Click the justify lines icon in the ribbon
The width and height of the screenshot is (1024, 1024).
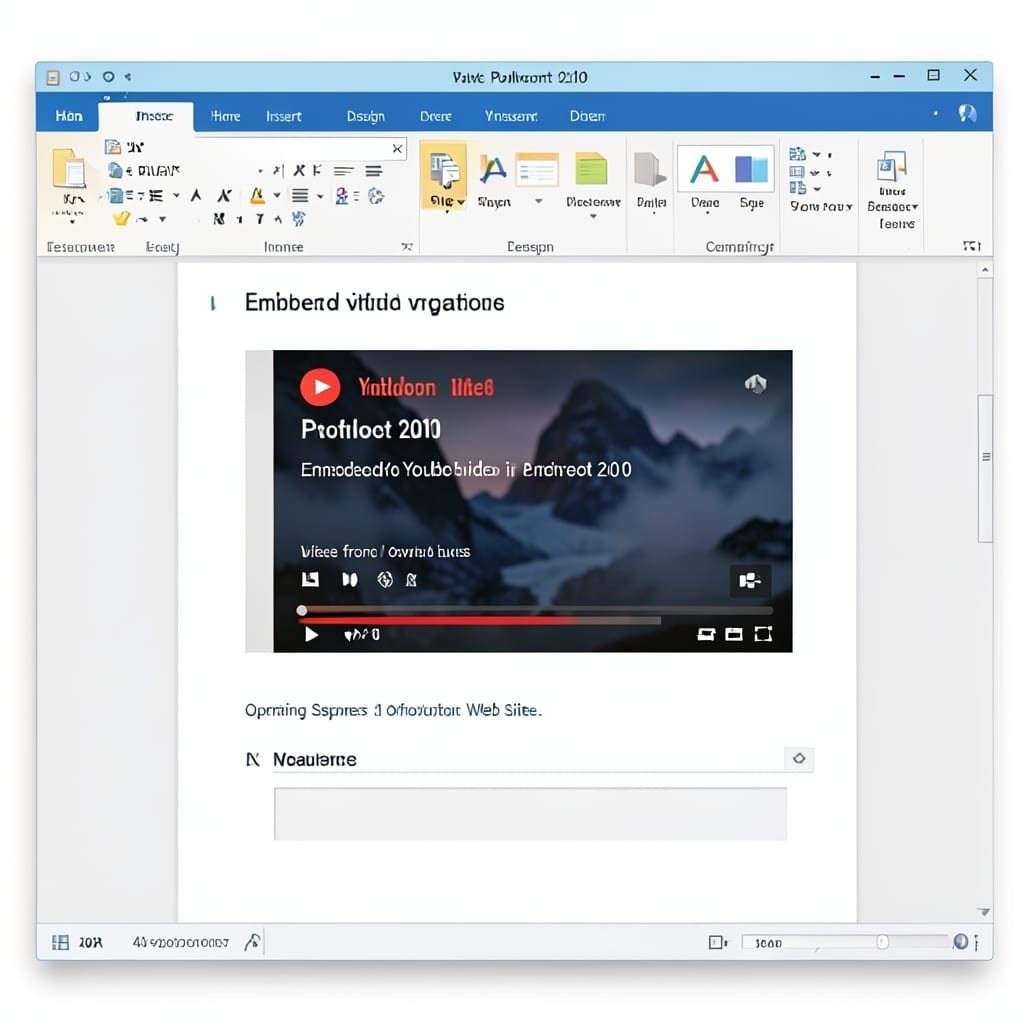click(x=300, y=195)
